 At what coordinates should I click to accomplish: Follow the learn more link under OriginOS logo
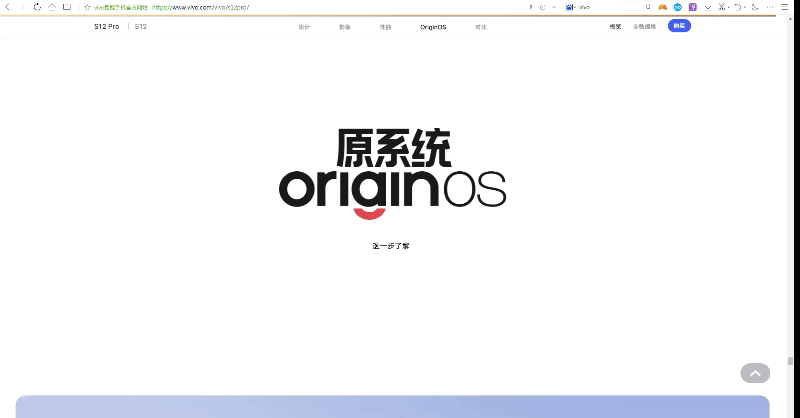(391, 246)
